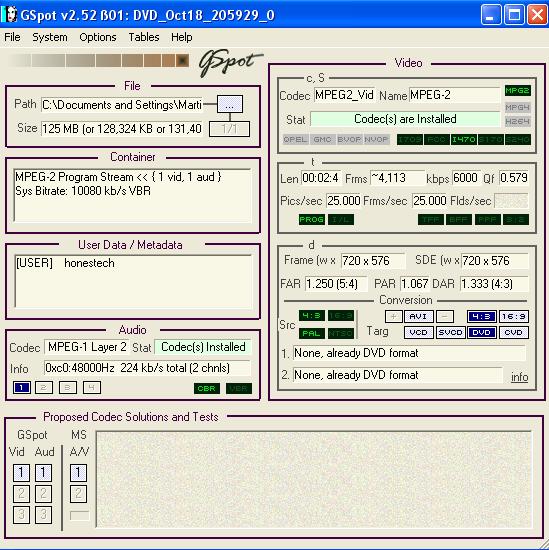The width and height of the screenshot is (549, 550).
Task: Click the plus button beside AVI
Action: pyautogui.click(x=393, y=316)
